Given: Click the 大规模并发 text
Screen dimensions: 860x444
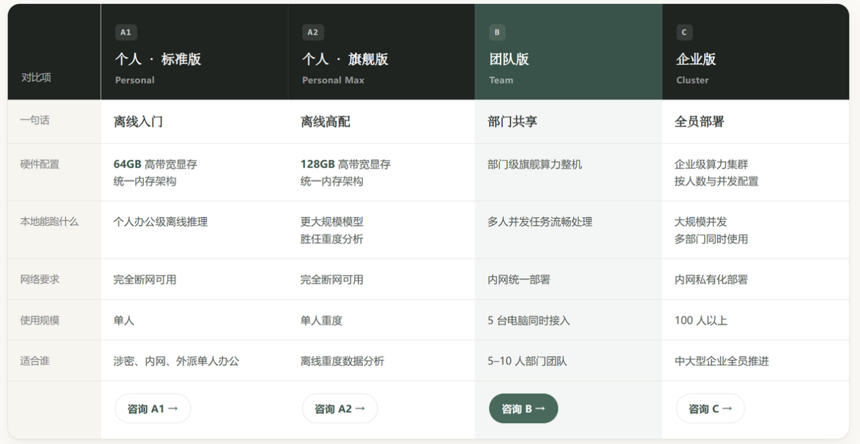Looking at the screenshot, I should coord(701,222).
